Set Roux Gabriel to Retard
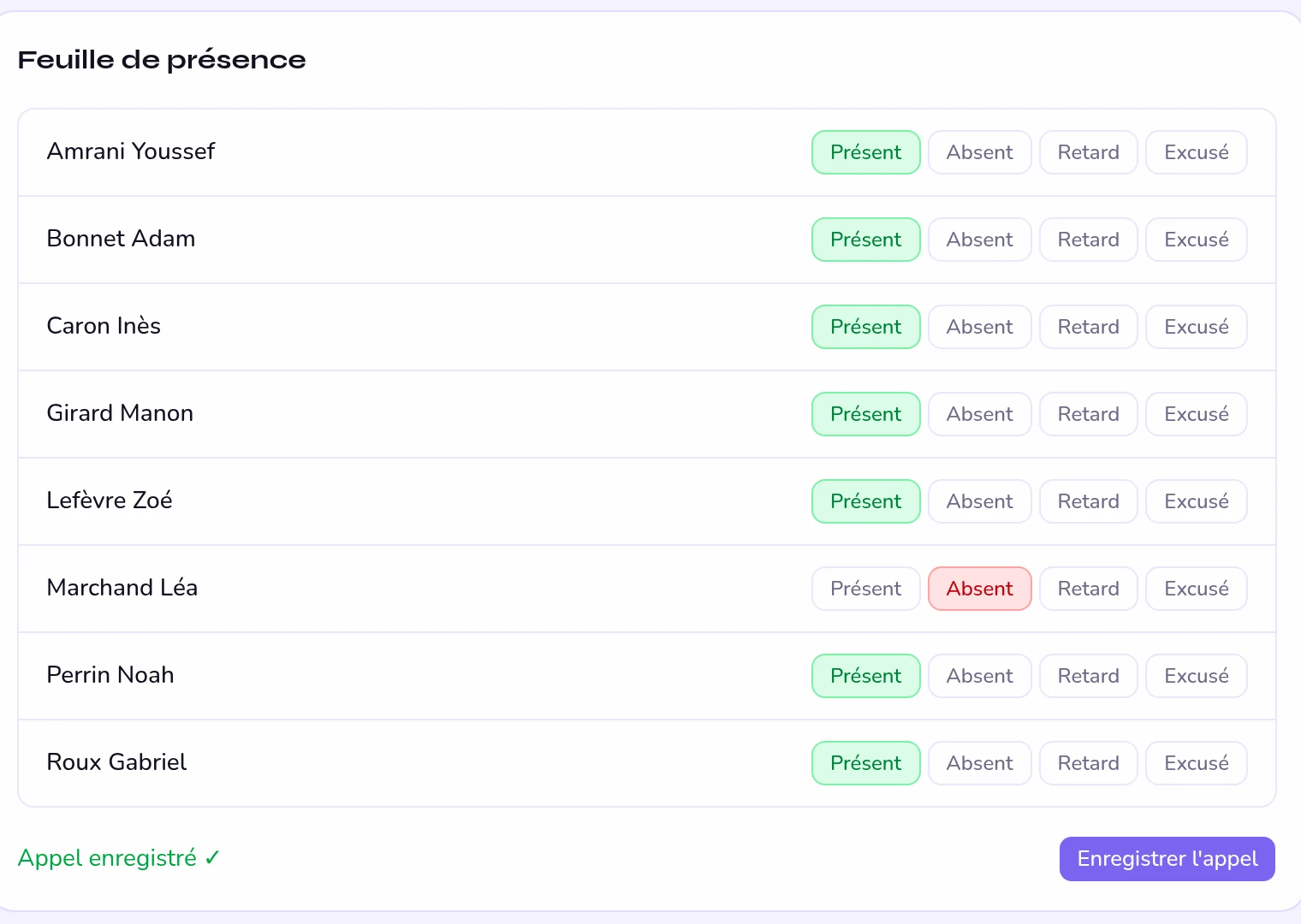The width and height of the screenshot is (1301, 924). coord(1088,763)
